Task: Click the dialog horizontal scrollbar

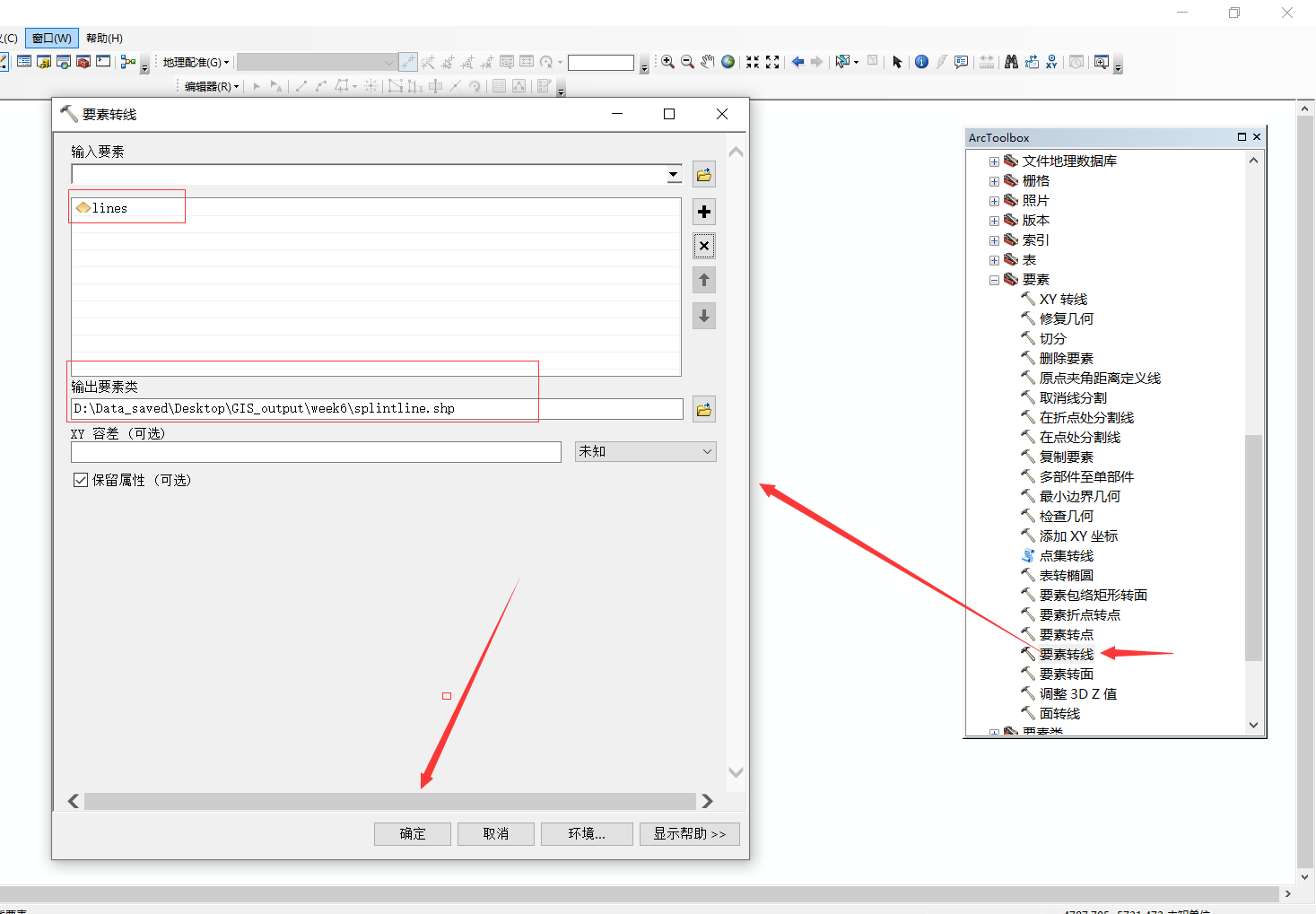Action: pyautogui.click(x=390, y=801)
